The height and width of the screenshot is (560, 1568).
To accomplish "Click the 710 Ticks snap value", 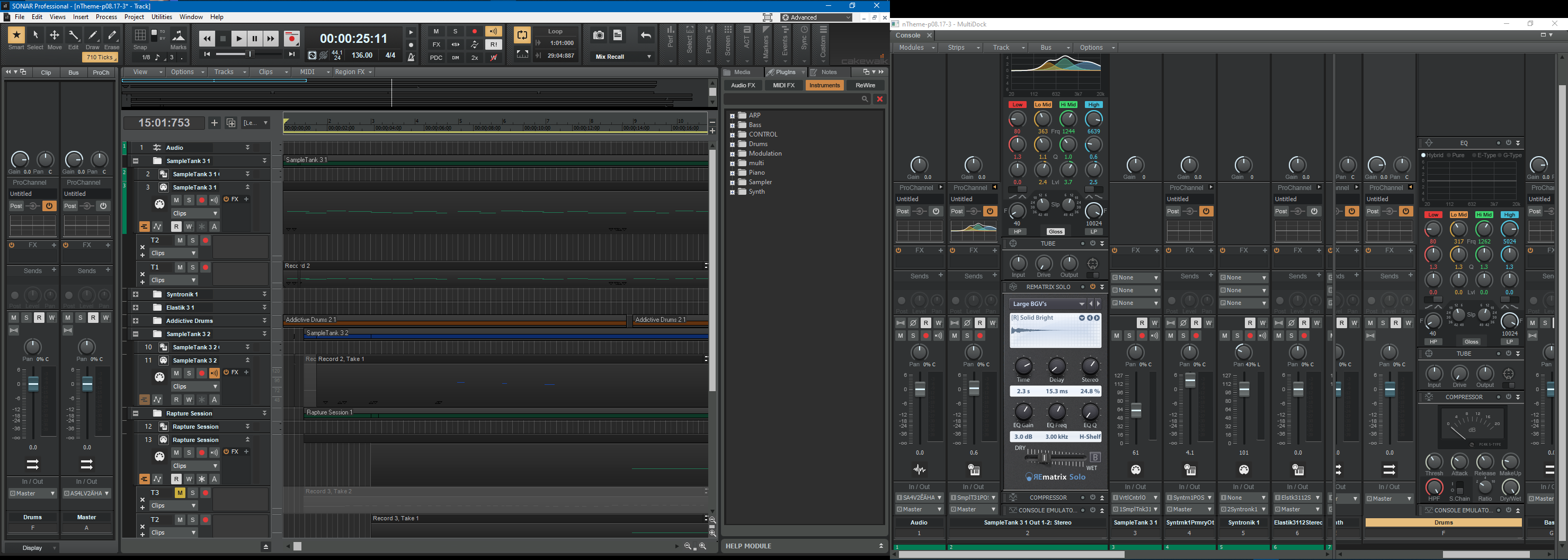I will pyautogui.click(x=100, y=57).
